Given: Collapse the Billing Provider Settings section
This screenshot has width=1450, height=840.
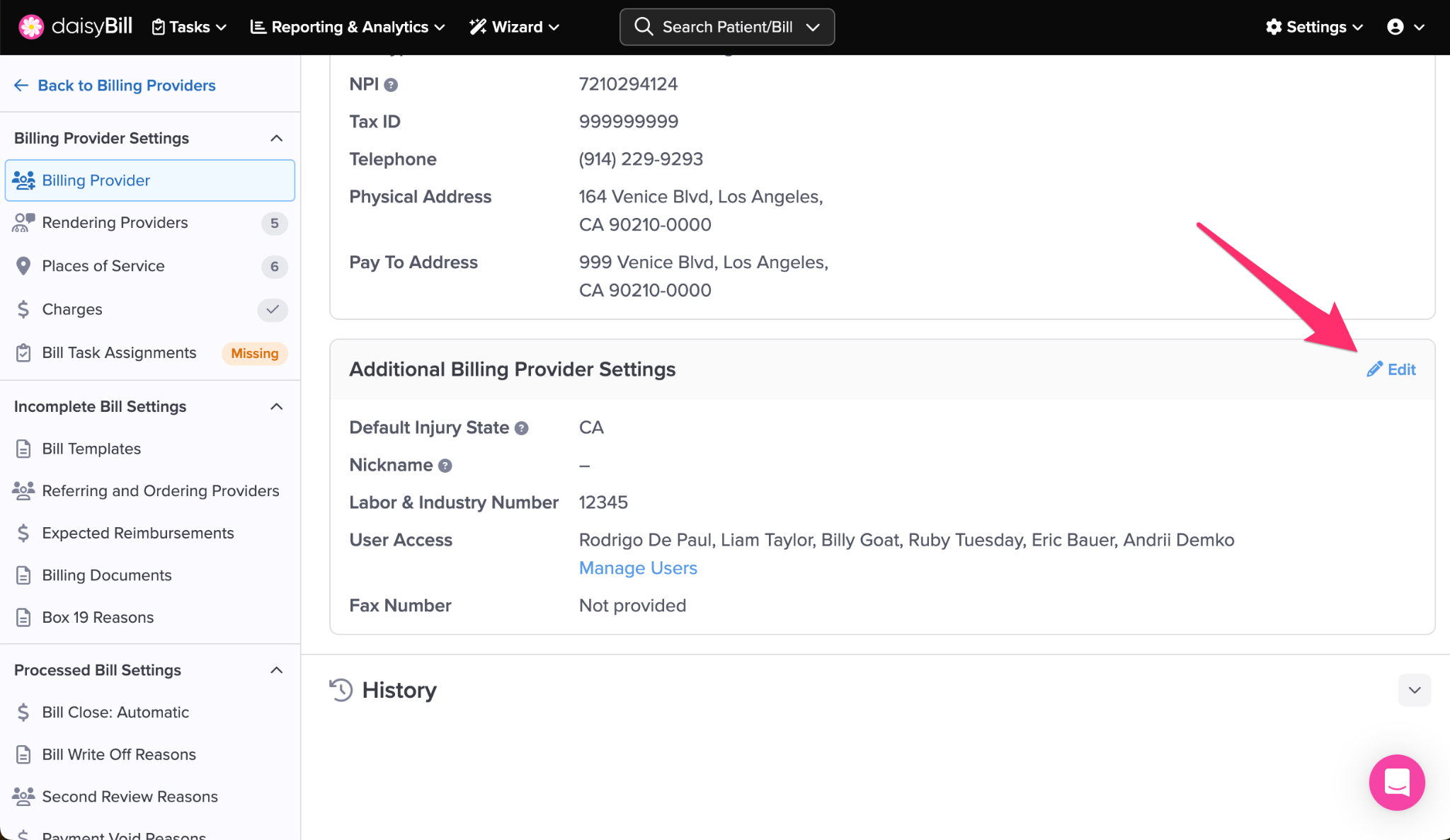Looking at the screenshot, I should point(277,138).
